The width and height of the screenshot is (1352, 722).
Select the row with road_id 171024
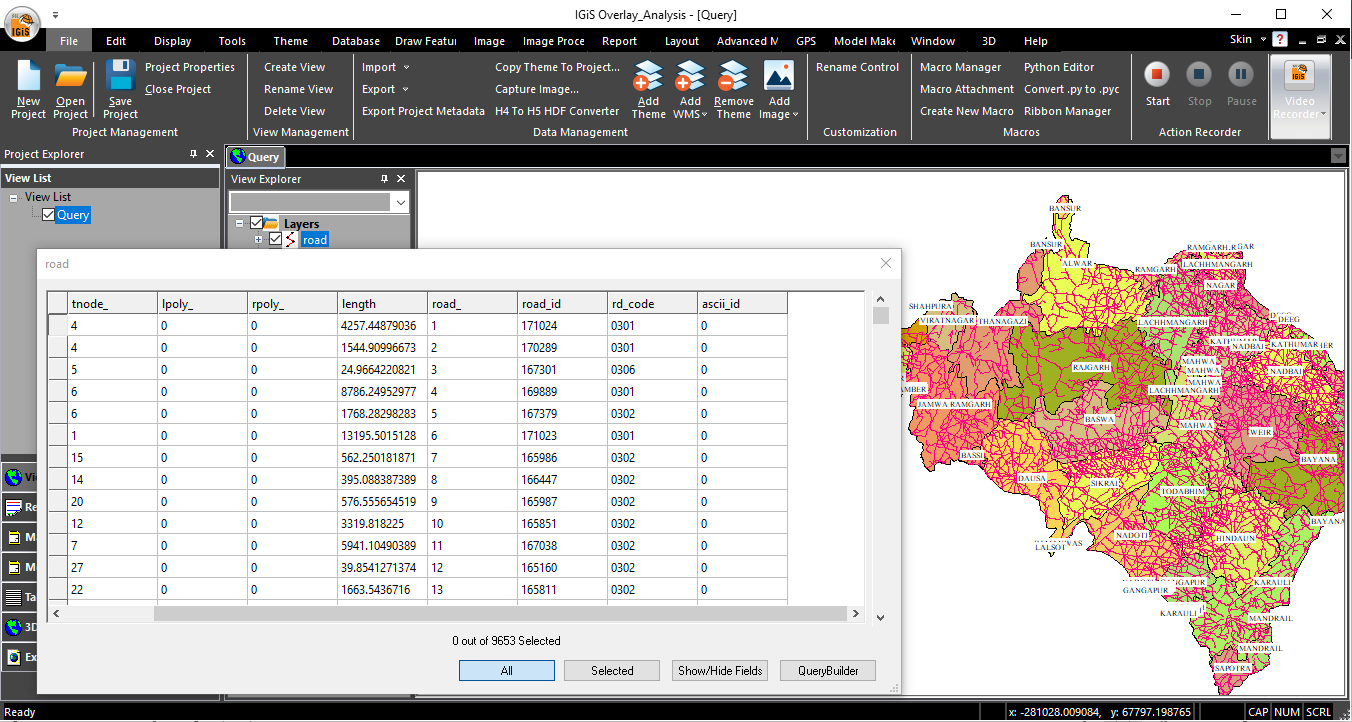click(x=58, y=326)
